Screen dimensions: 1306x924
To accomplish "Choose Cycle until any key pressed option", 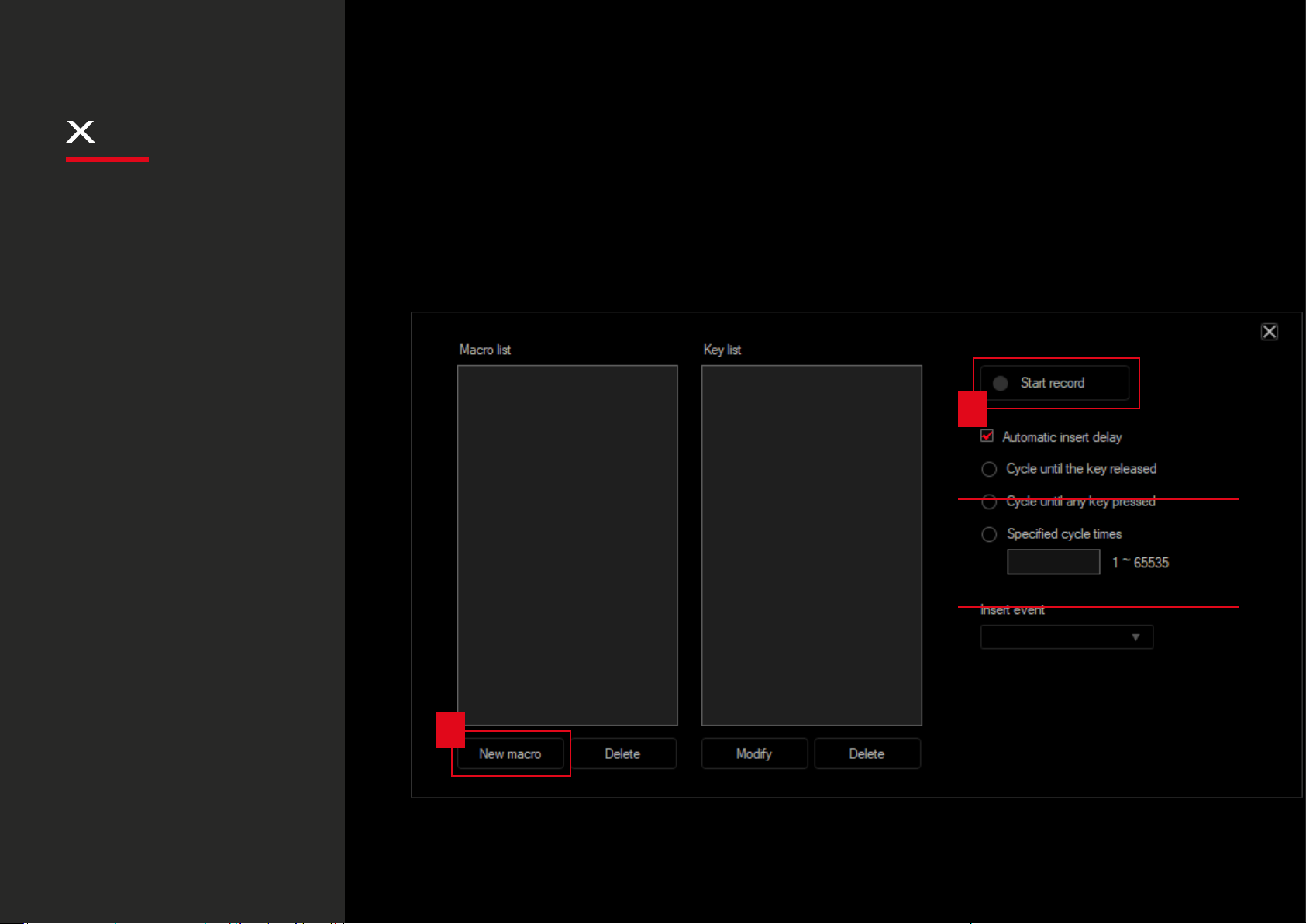I will (x=989, y=502).
